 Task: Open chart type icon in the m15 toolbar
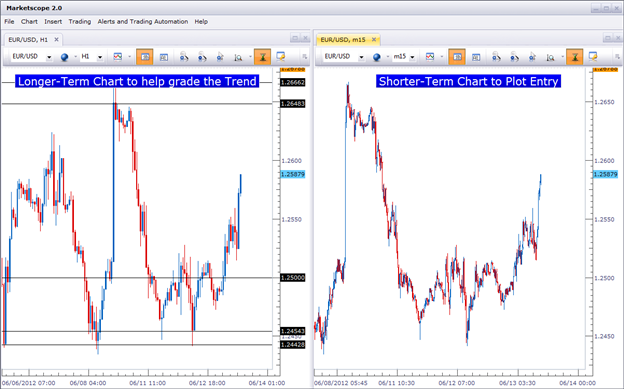pos(430,57)
